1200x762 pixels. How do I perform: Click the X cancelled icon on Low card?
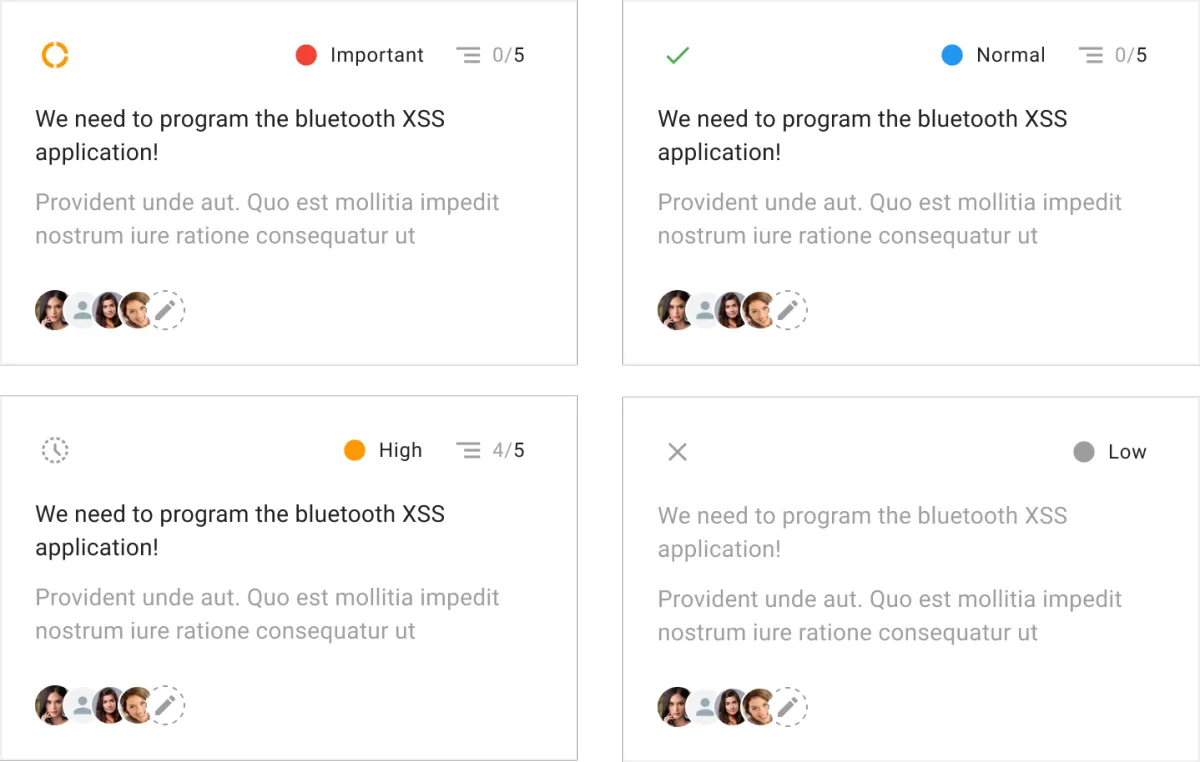coord(677,452)
